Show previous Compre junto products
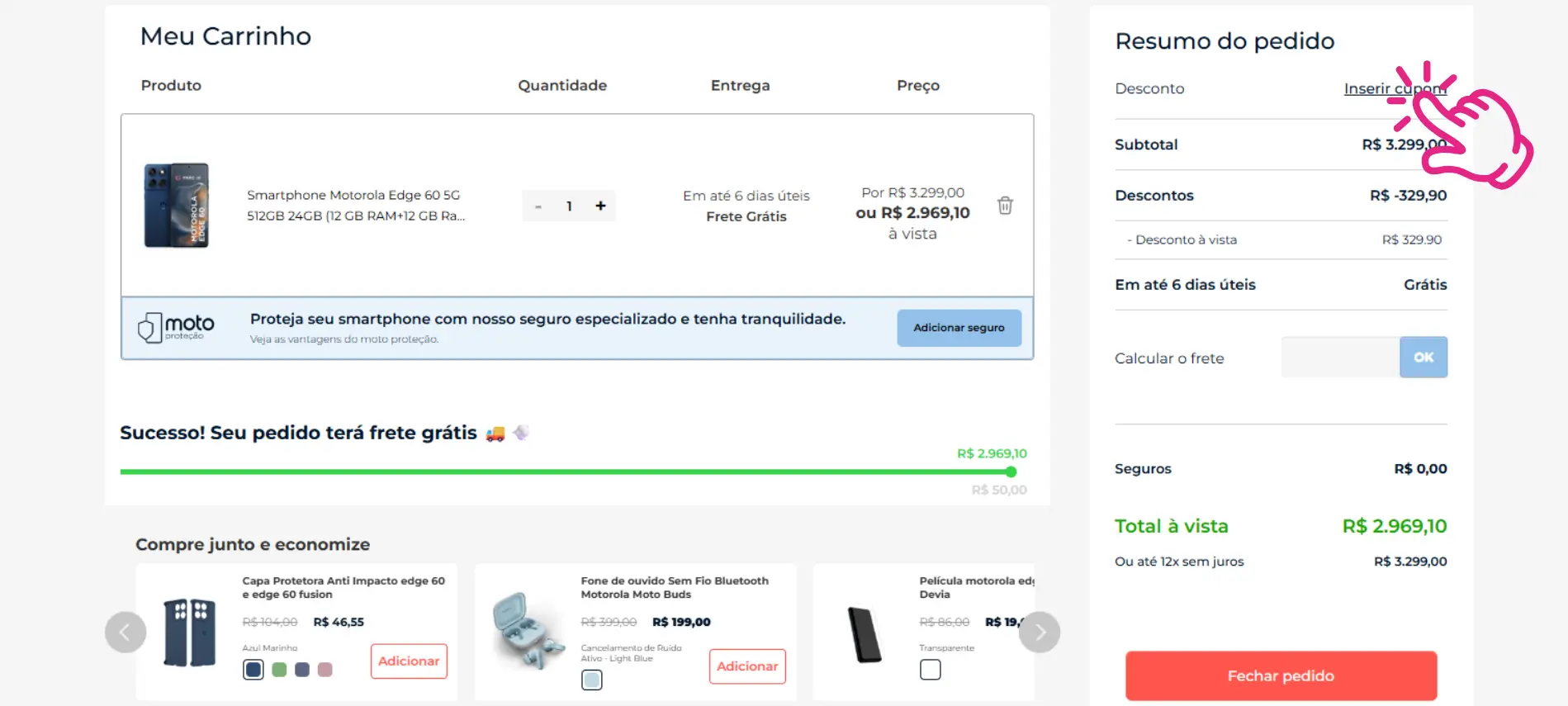The height and width of the screenshot is (706, 1568). click(x=125, y=633)
